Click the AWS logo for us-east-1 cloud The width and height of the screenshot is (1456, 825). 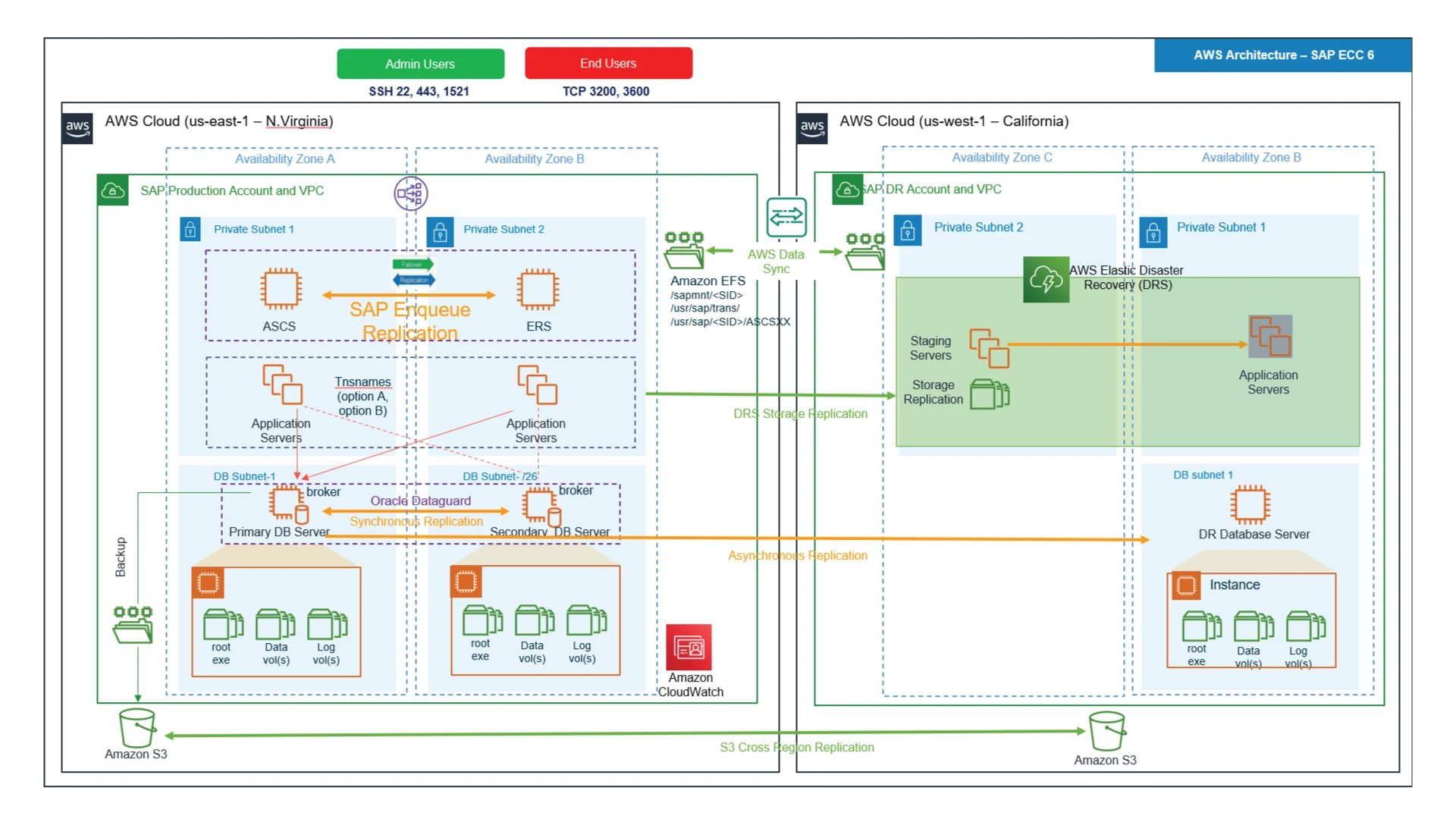[x=77, y=127]
